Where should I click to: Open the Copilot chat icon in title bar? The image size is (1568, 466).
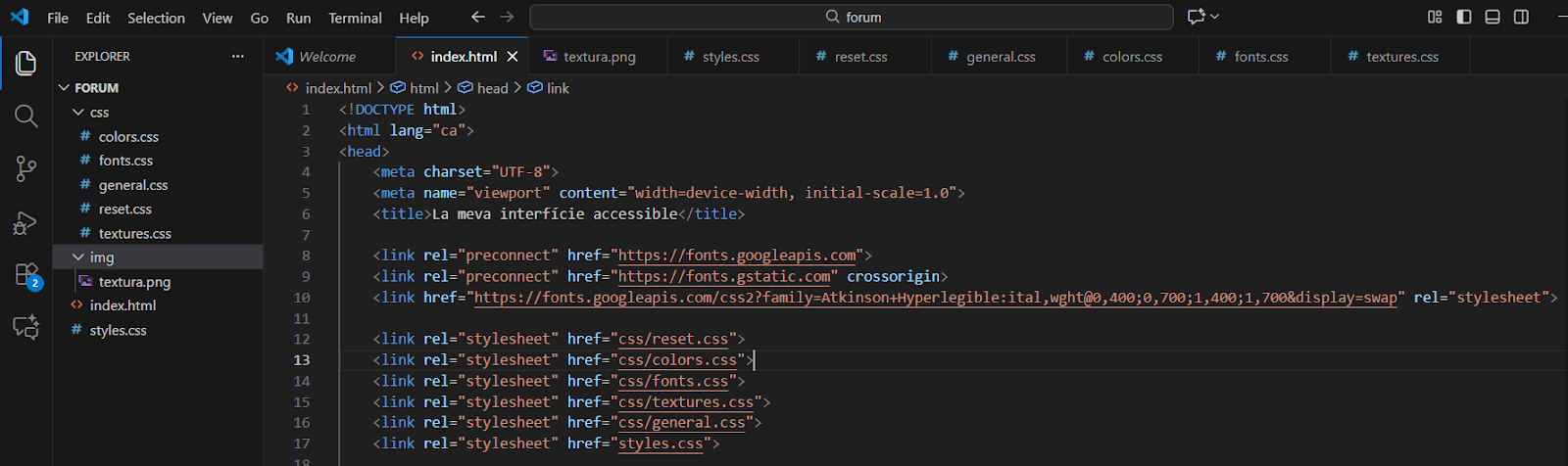pyautogui.click(x=1196, y=17)
